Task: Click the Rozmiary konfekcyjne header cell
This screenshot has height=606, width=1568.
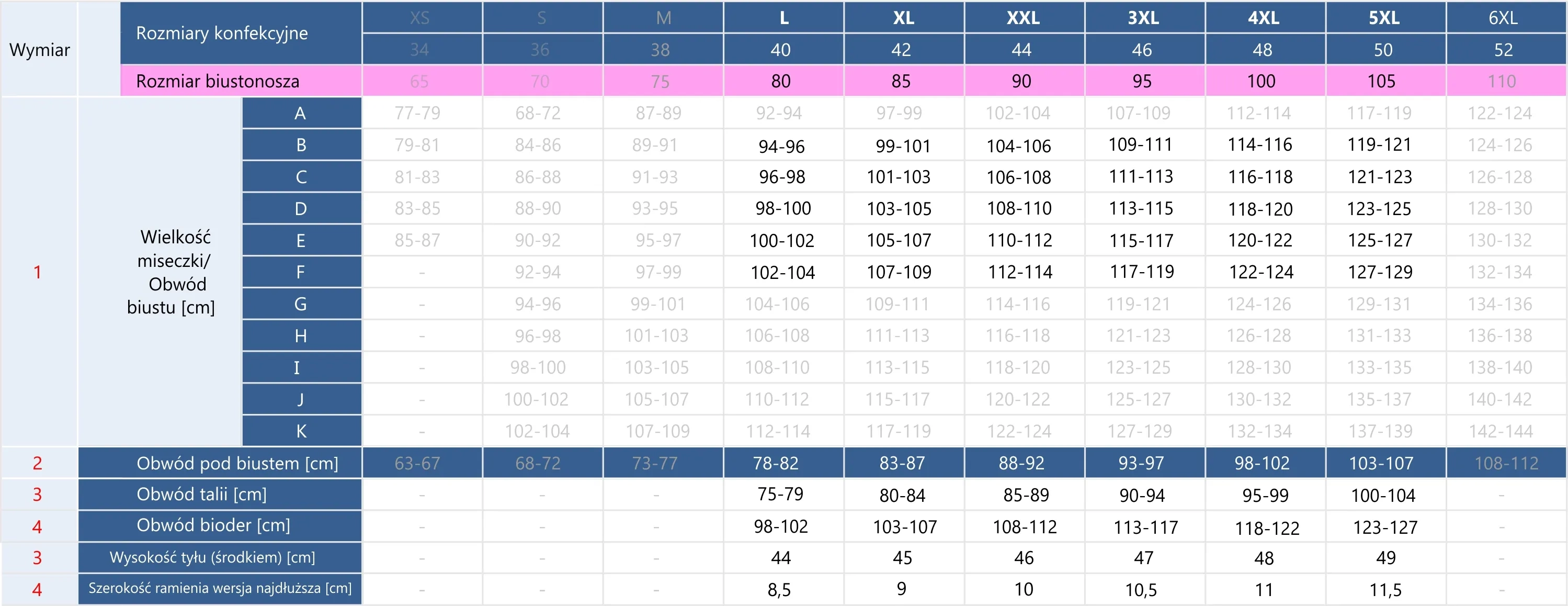Action: click(222, 33)
